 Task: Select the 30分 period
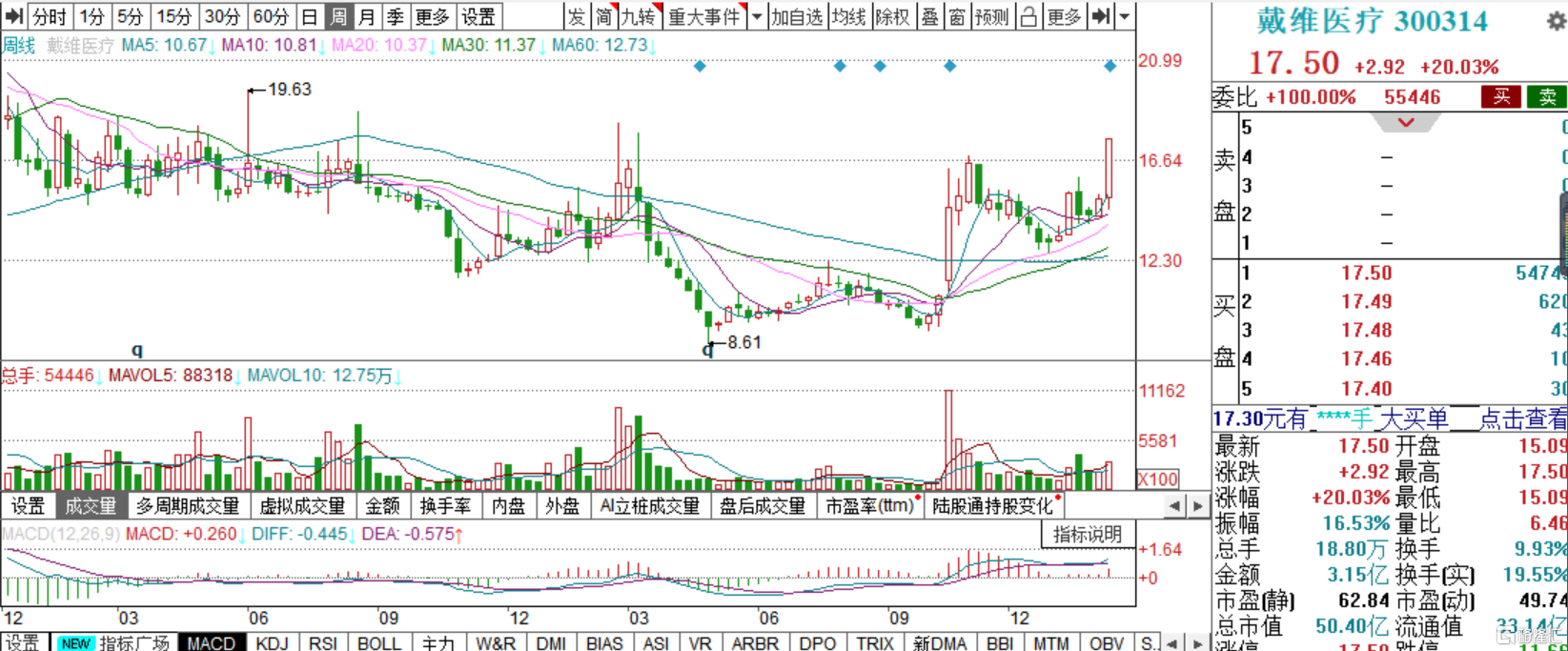tap(222, 16)
